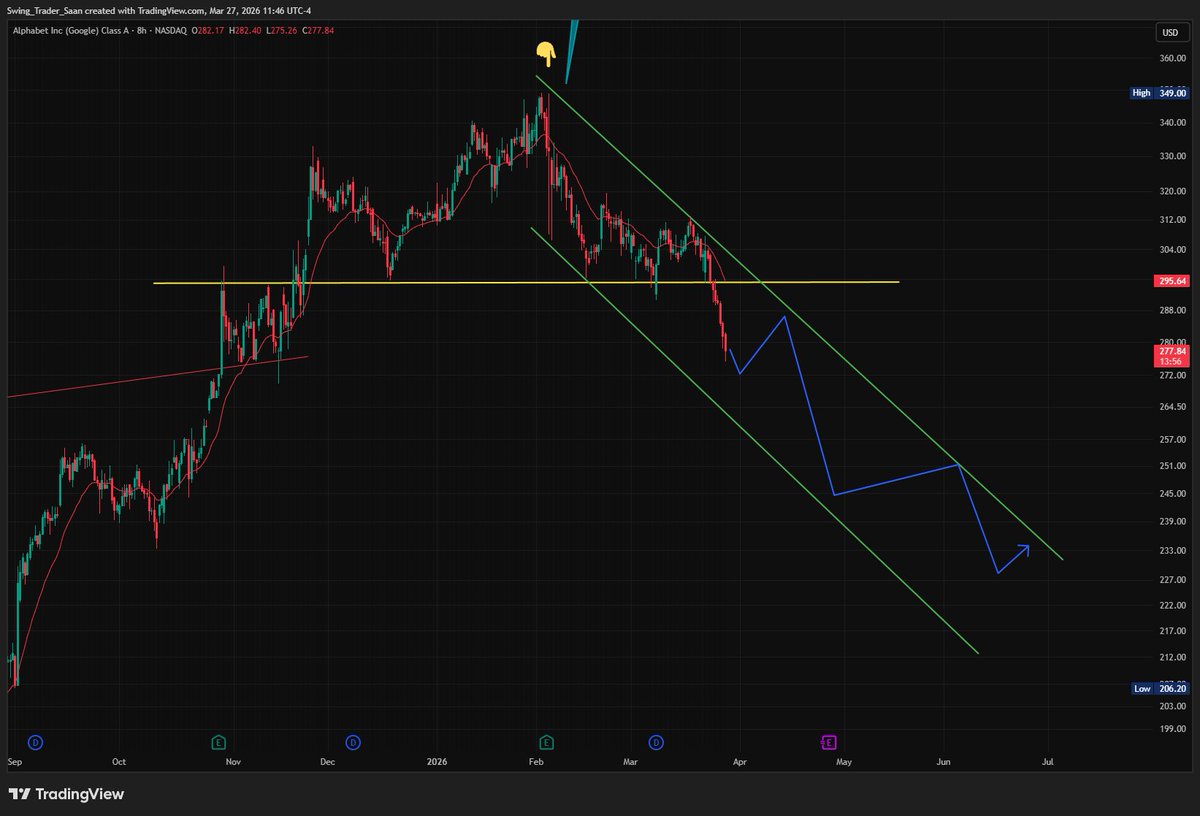1200x816 pixels.
Task: Click the close value C277.84
Action: tap(316, 31)
